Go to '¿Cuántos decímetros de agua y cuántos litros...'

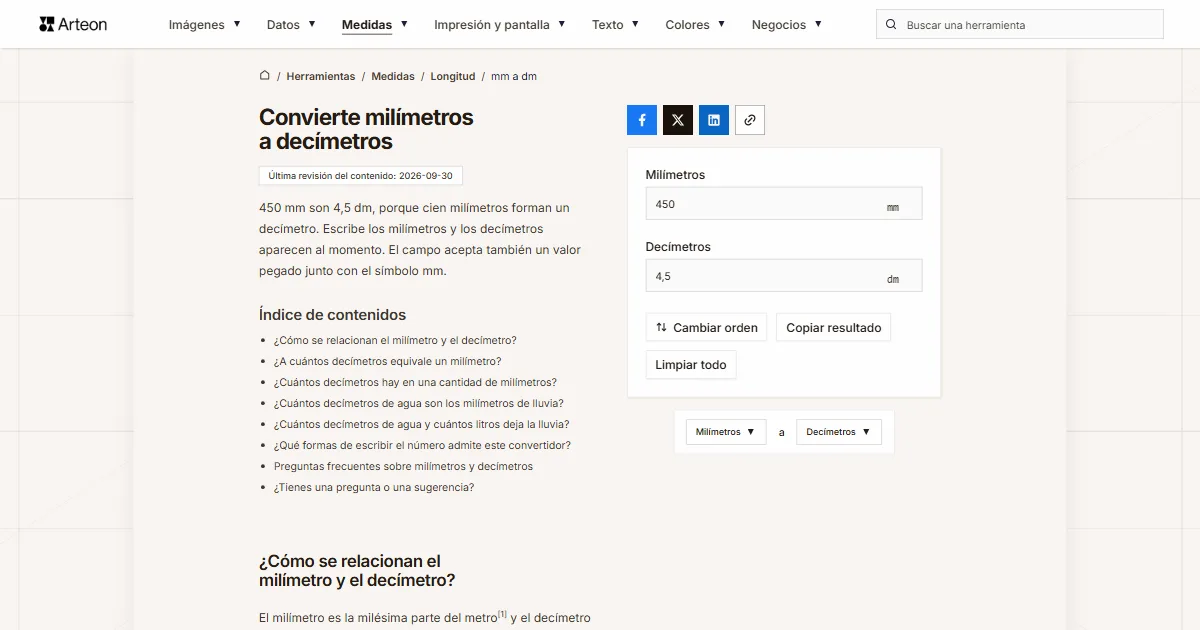422,424
